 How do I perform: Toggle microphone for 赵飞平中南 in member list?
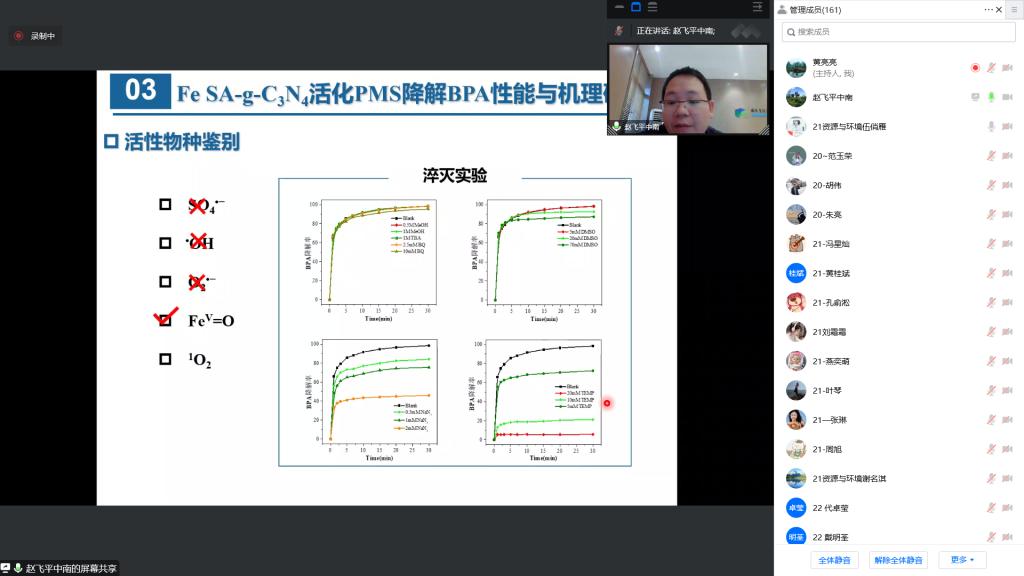point(992,97)
